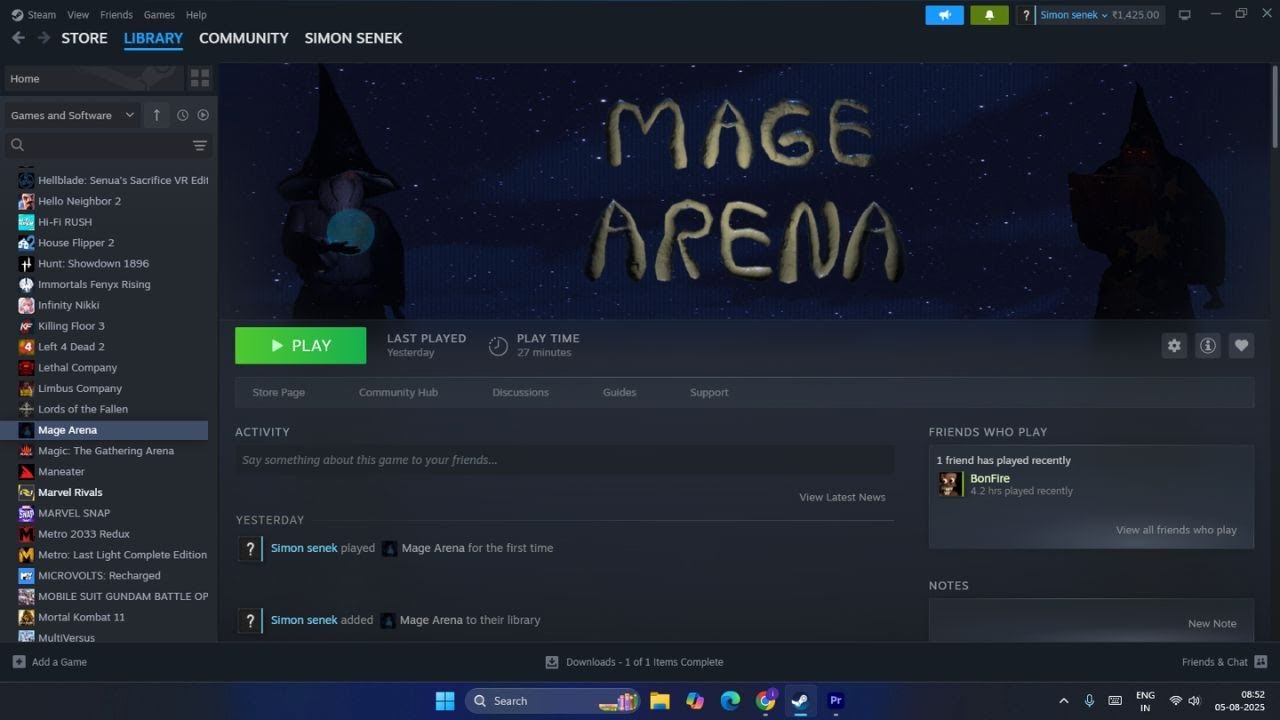Viewport: 1280px width, 720px height.
Task: Click BonFire's avatar thumbnail
Action: 950,485
